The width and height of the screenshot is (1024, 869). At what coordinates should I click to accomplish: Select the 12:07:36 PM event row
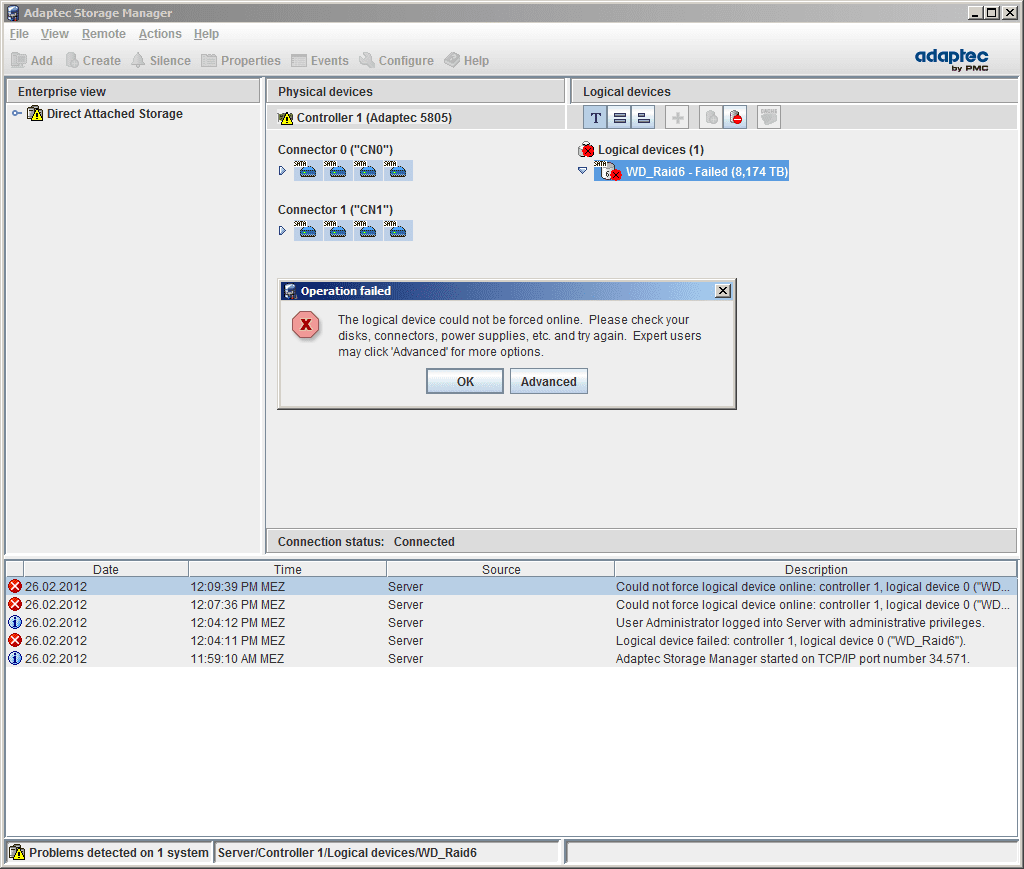pyautogui.click(x=511, y=605)
